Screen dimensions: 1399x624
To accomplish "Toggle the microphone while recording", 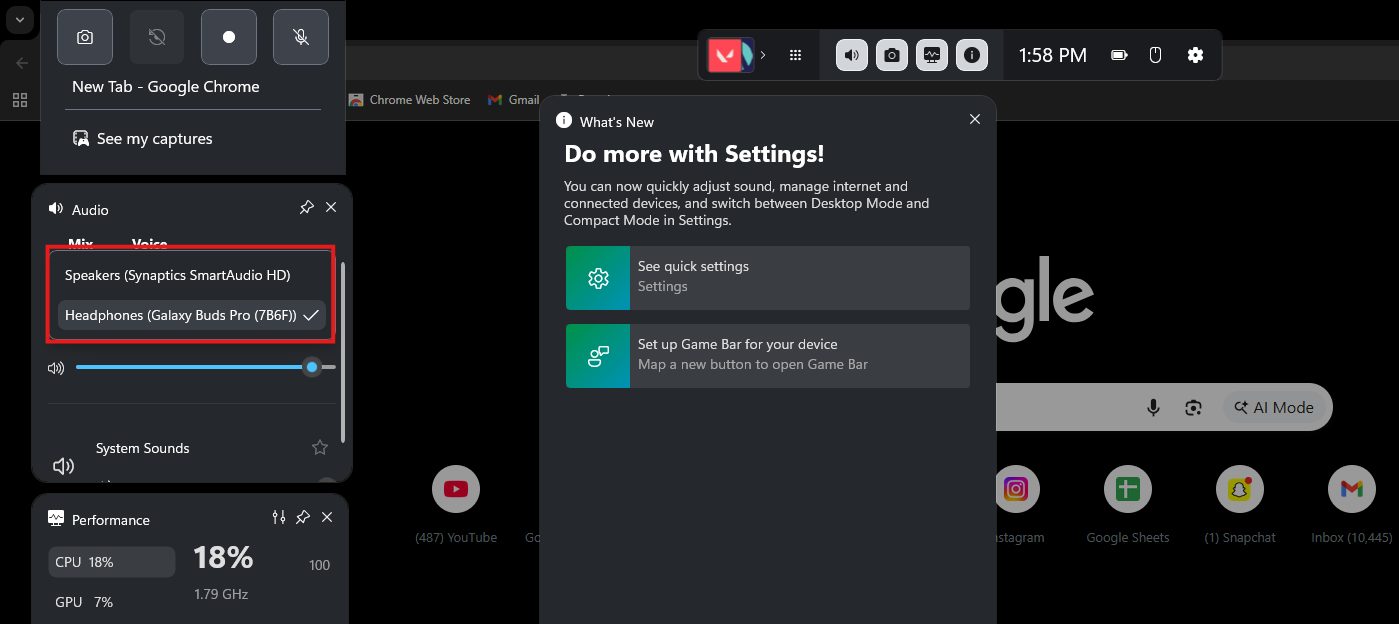I will (x=301, y=37).
